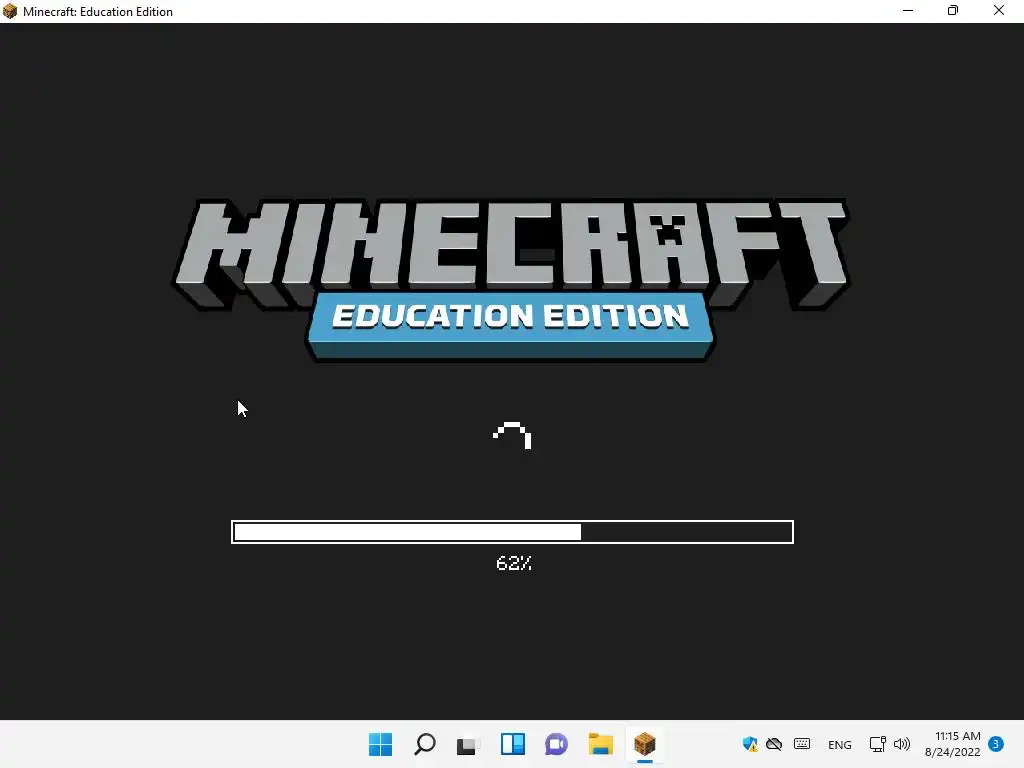Restore down the Minecraft window
The width and height of the screenshot is (1024, 768).
(953, 10)
